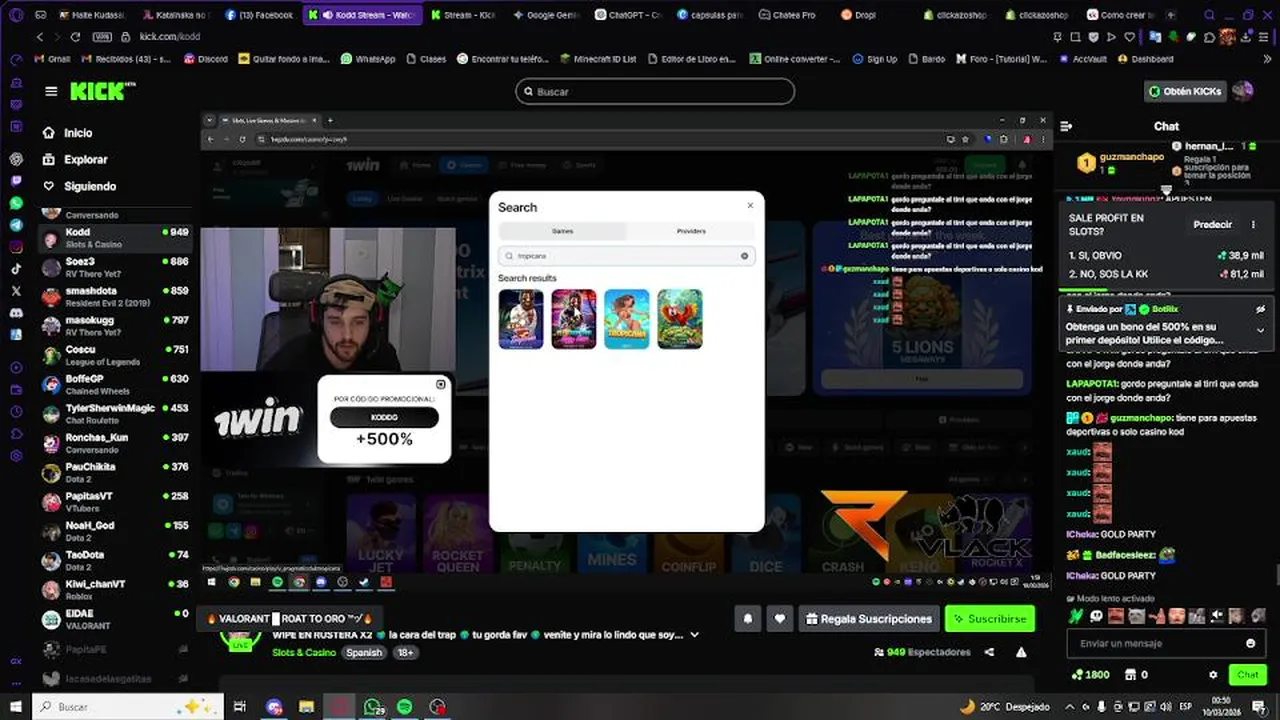The height and width of the screenshot is (720, 1280).
Task: Open Slots & Casino category link
Action: point(304,652)
